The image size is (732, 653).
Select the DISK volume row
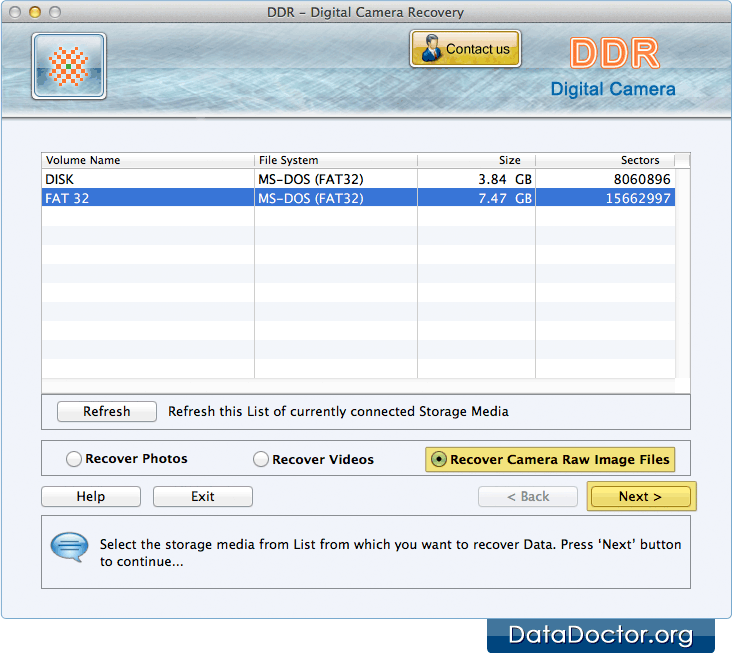pyautogui.click(x=358, y=179)
